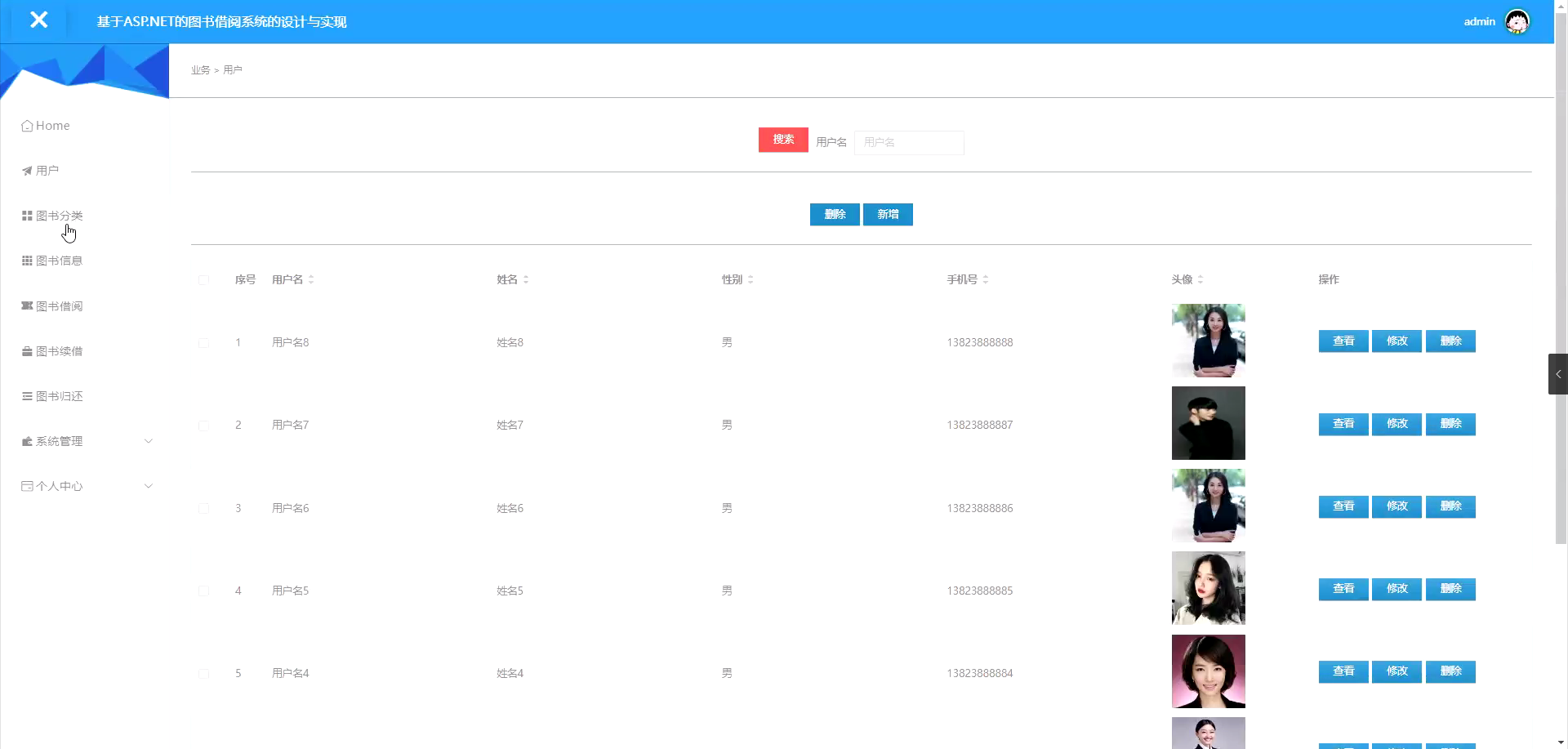Select the 图书续借 icon
1568x749 pixels.
(25, 350)
